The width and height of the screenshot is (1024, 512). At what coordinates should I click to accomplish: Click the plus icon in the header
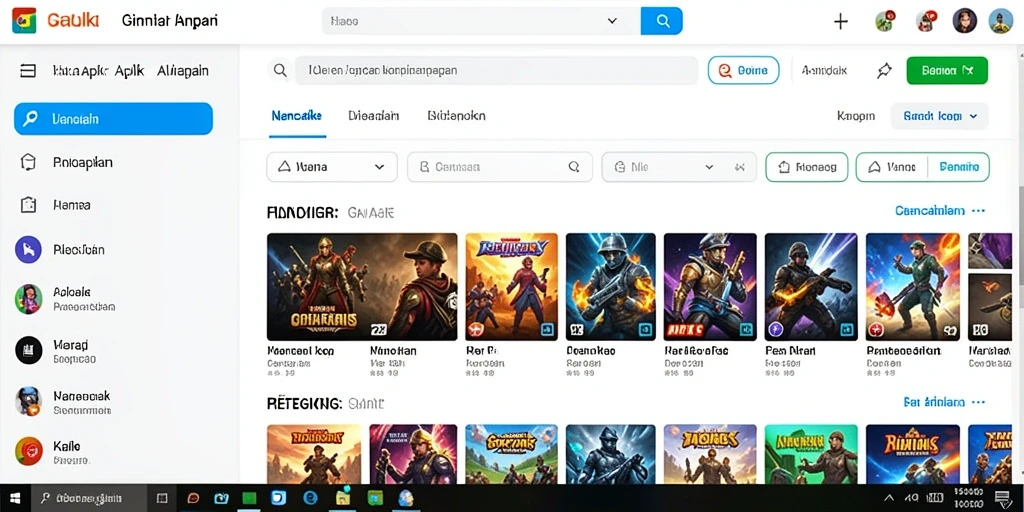[x=840, y=22]
